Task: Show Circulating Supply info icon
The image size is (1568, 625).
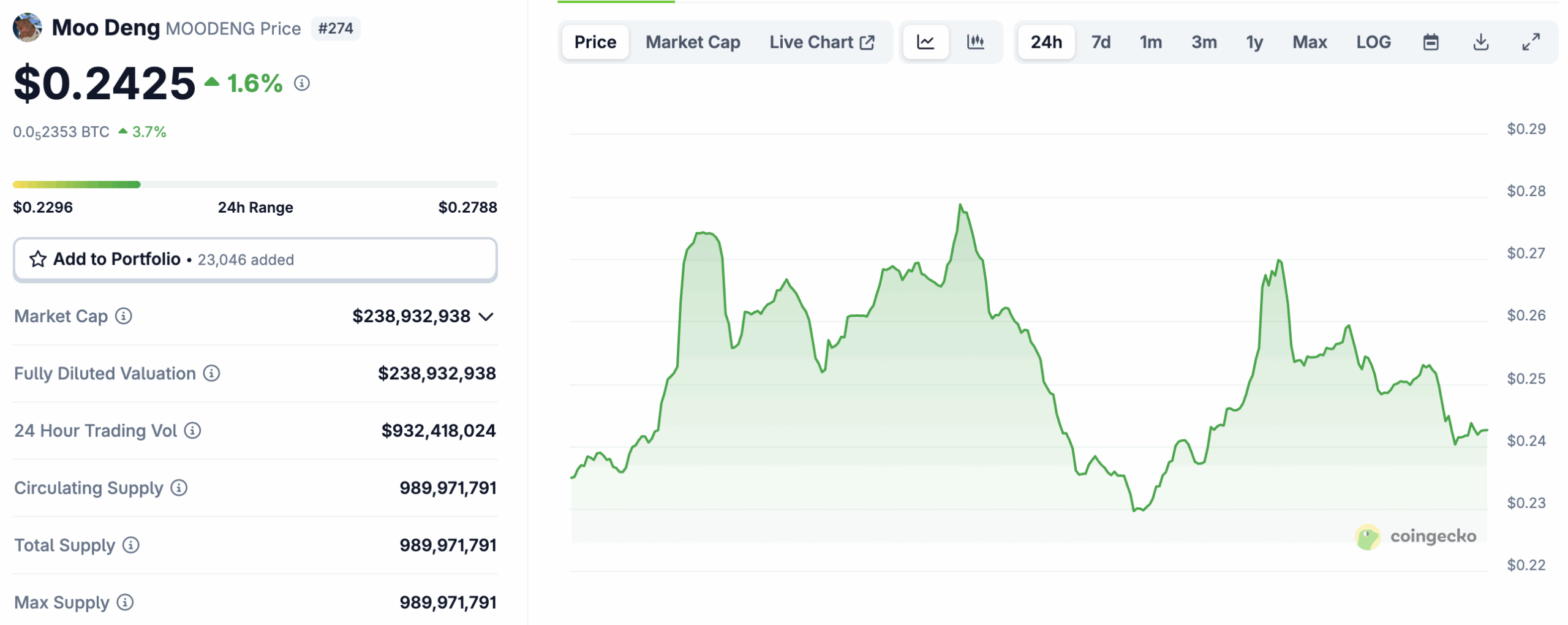Action: coord(179,488)
